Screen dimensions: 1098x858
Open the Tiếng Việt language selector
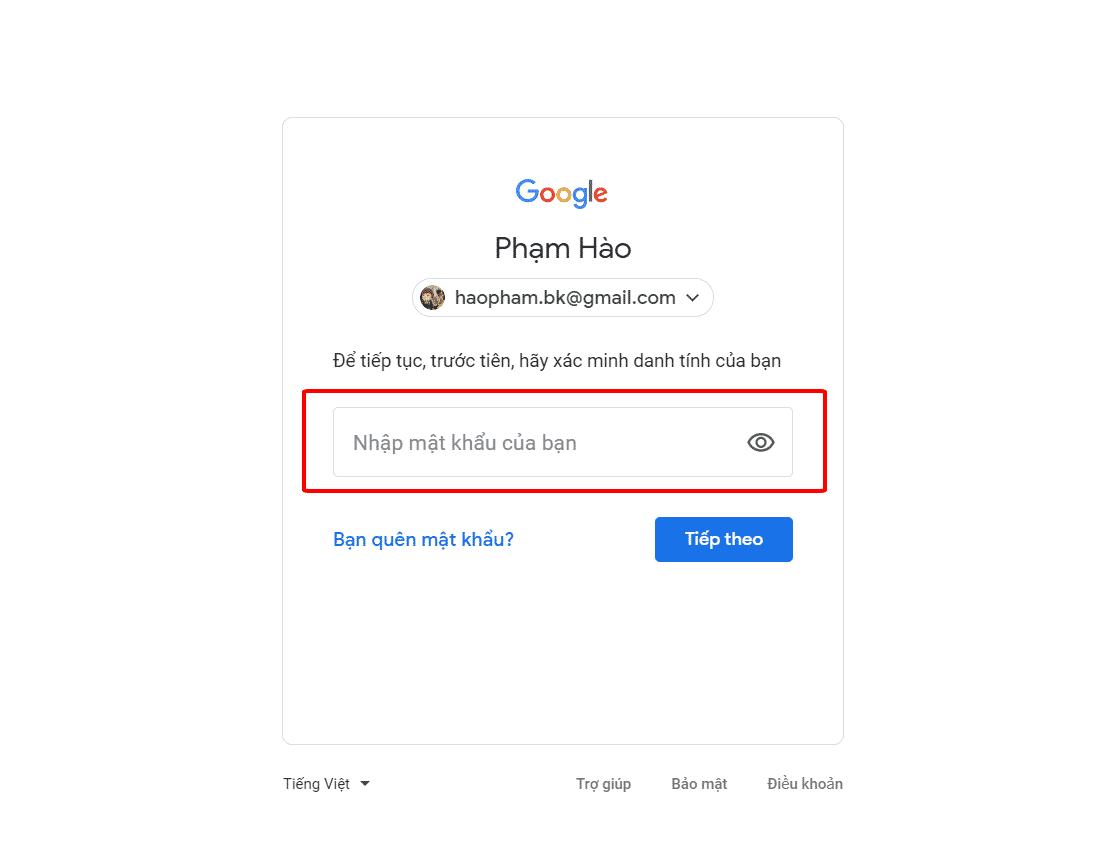(x=326, y=784)
